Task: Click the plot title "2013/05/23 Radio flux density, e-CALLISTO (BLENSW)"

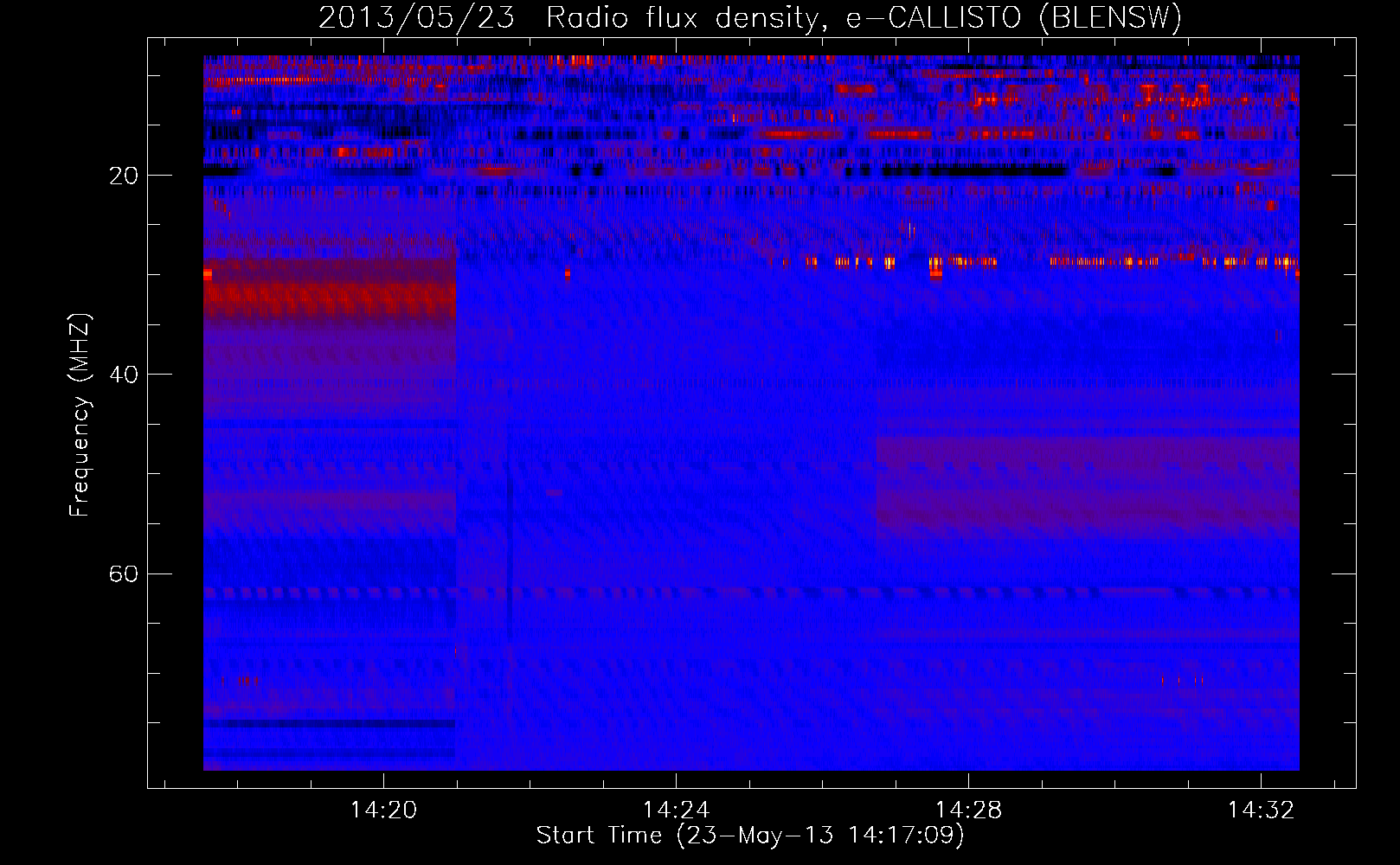Action: pyautogui.click(x=750, y=17)
